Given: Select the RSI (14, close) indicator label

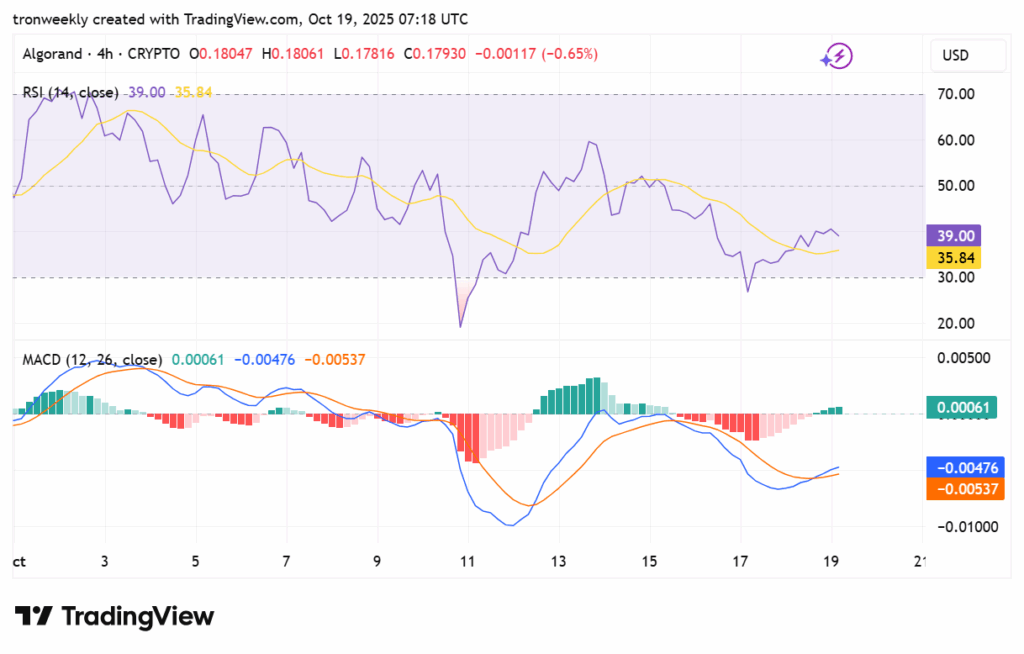Looking at the screenshot, I should (x=71, y=92).
